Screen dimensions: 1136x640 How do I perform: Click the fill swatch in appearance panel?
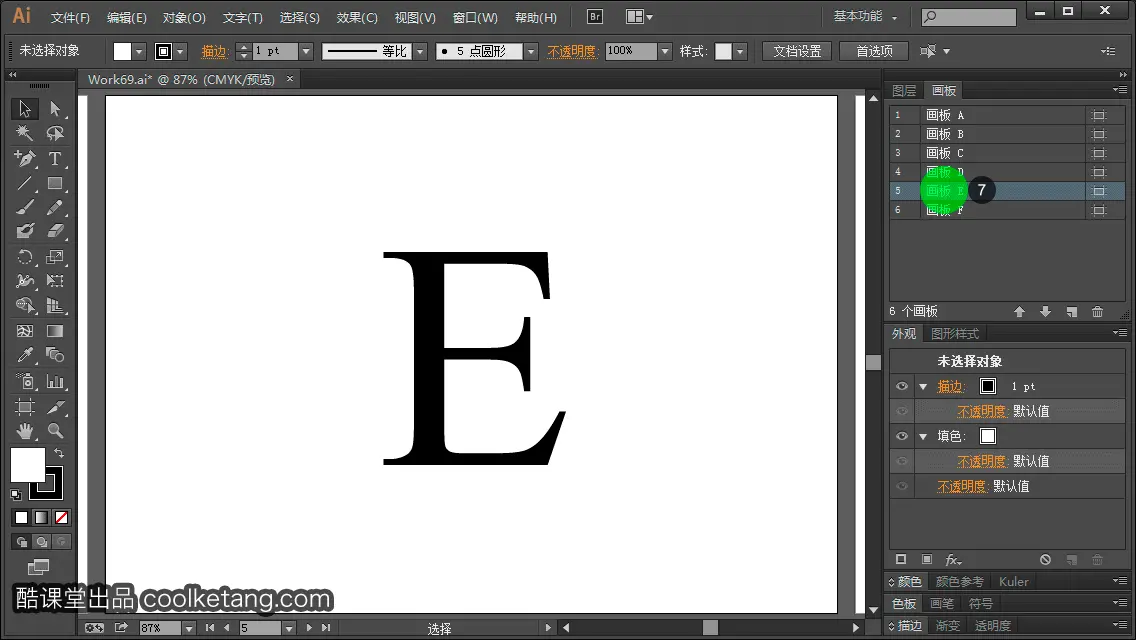coord(987,436)
